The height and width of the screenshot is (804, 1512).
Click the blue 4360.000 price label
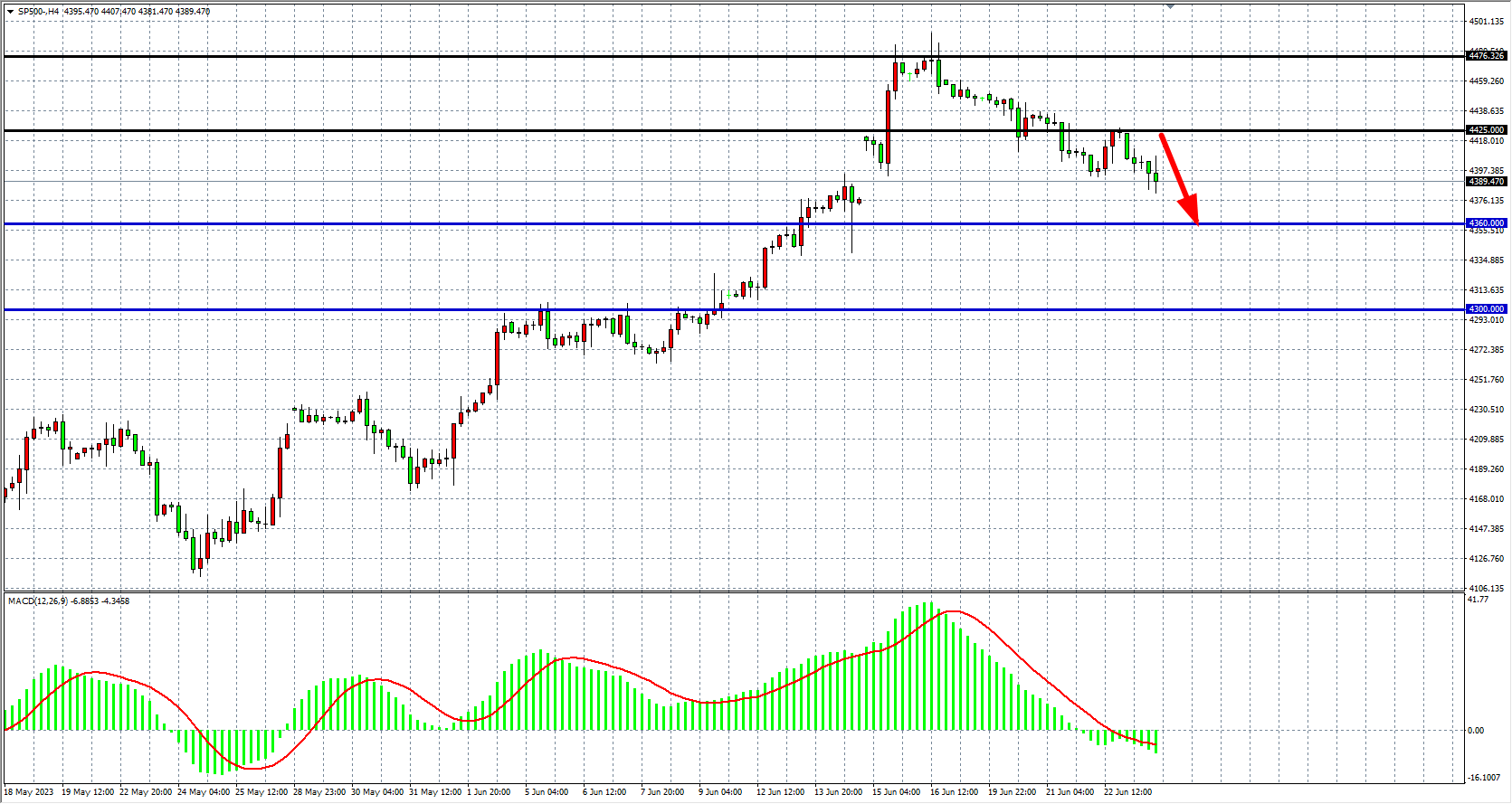click(1487, 223)
